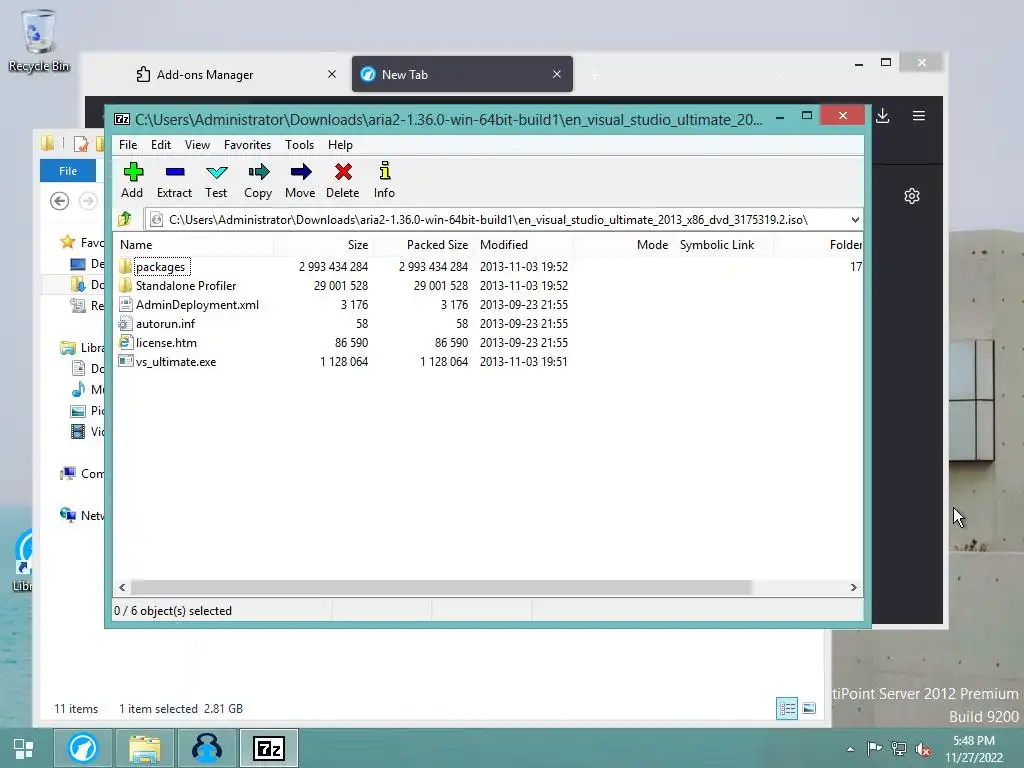Open the browser Downloads arrow icon

[x=882, y=116]
